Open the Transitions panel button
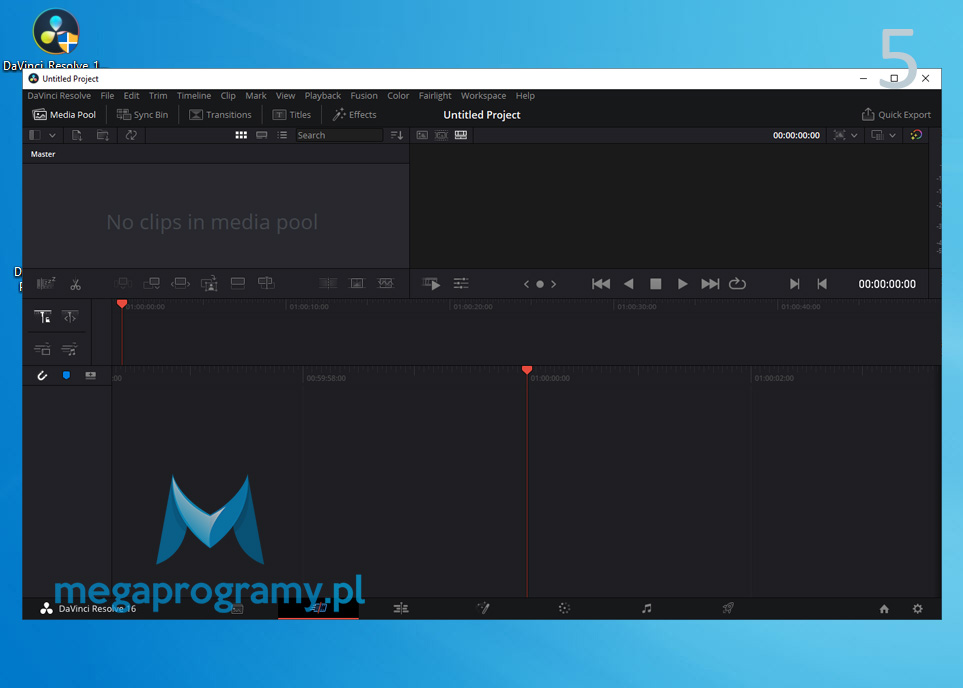This screenshot has height=688, width=963. tap(220, 115)
